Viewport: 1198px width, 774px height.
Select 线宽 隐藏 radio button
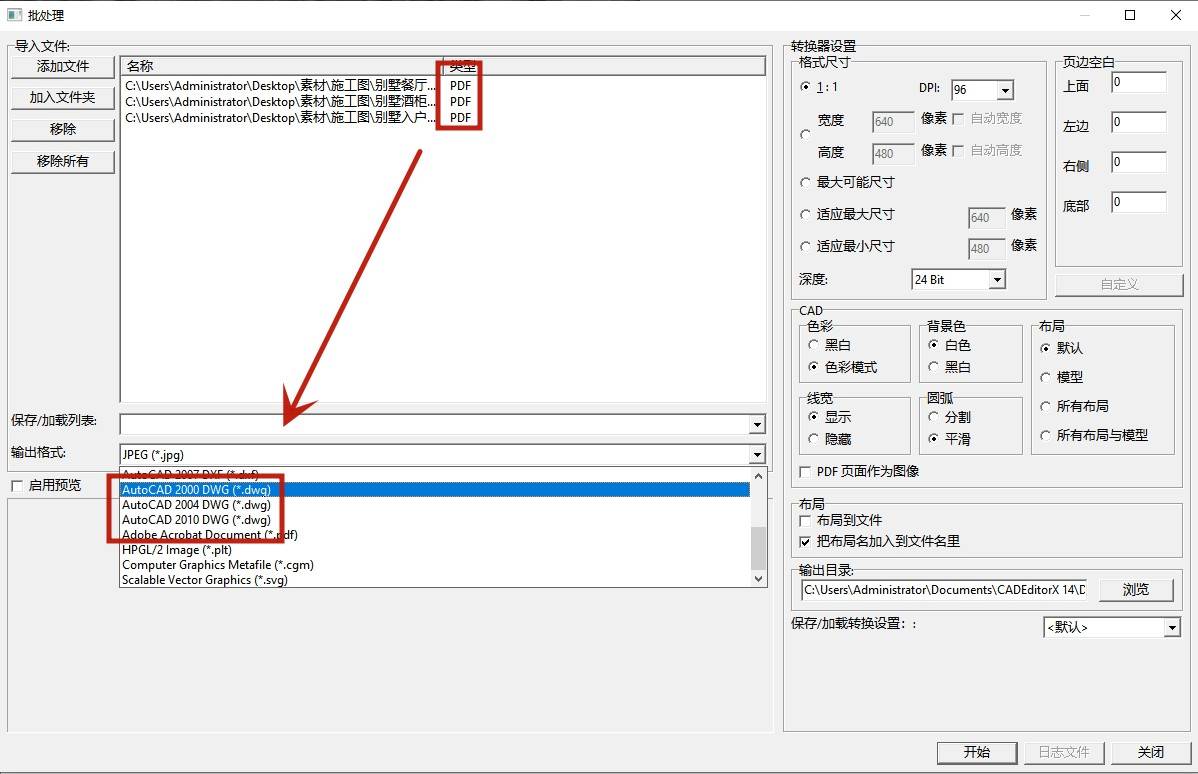click(x=814, y=439)
